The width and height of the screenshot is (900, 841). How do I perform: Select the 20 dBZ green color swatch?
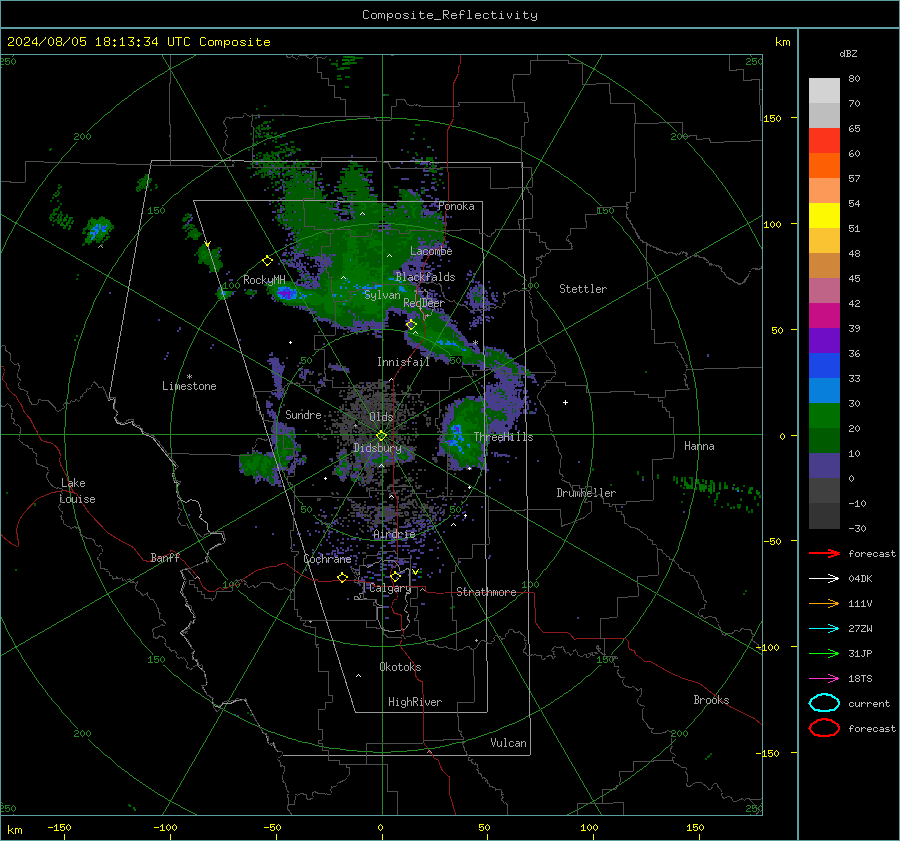click(x=824, y=415)
